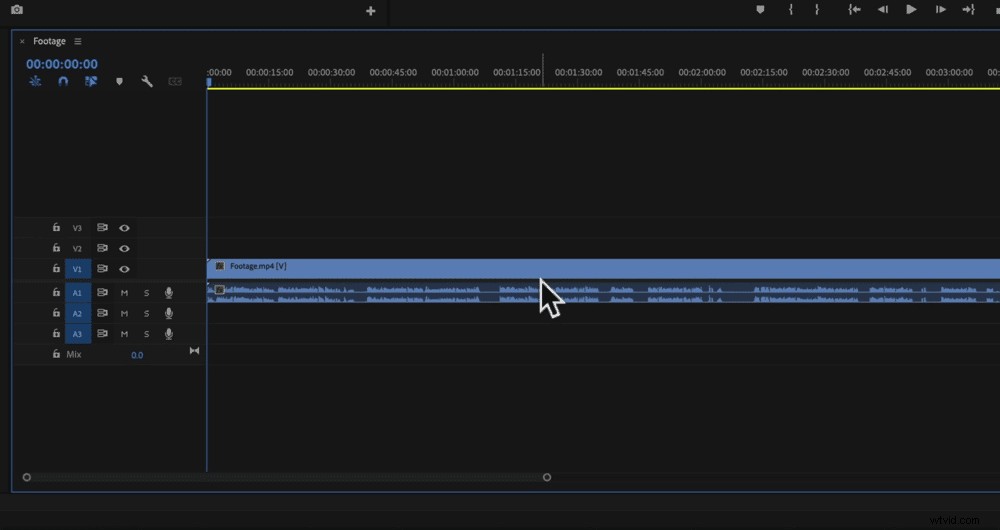Open Timeline Display Settings wrench

click(147, 82)
